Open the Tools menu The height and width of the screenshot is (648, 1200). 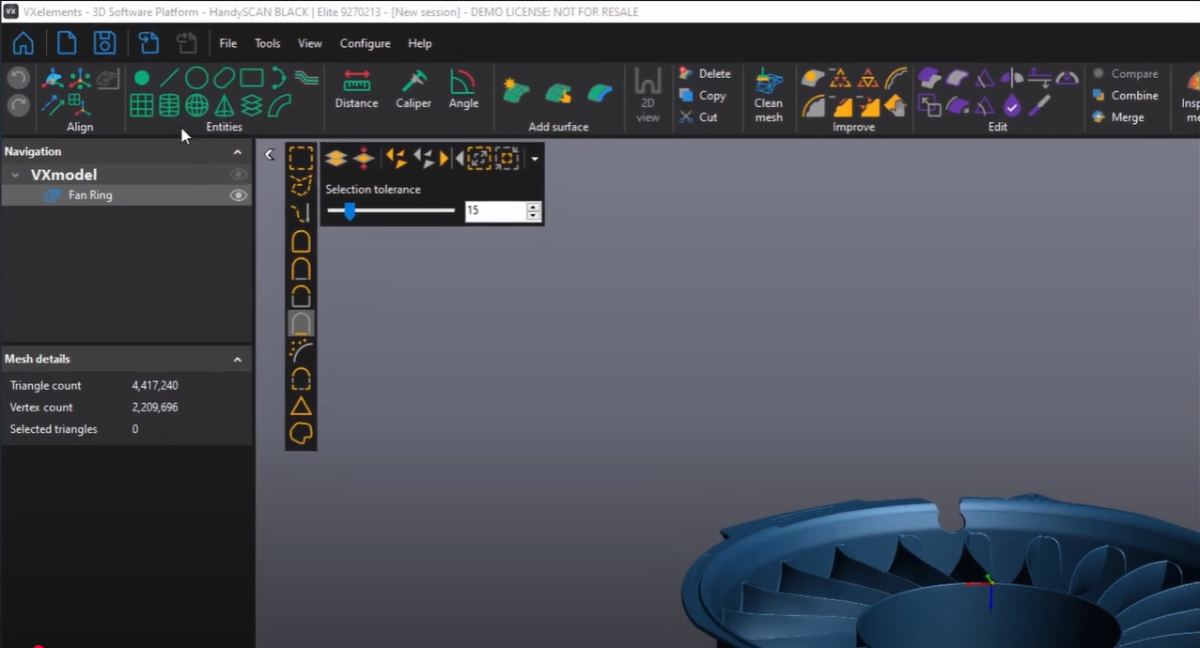tap(266, 43)
